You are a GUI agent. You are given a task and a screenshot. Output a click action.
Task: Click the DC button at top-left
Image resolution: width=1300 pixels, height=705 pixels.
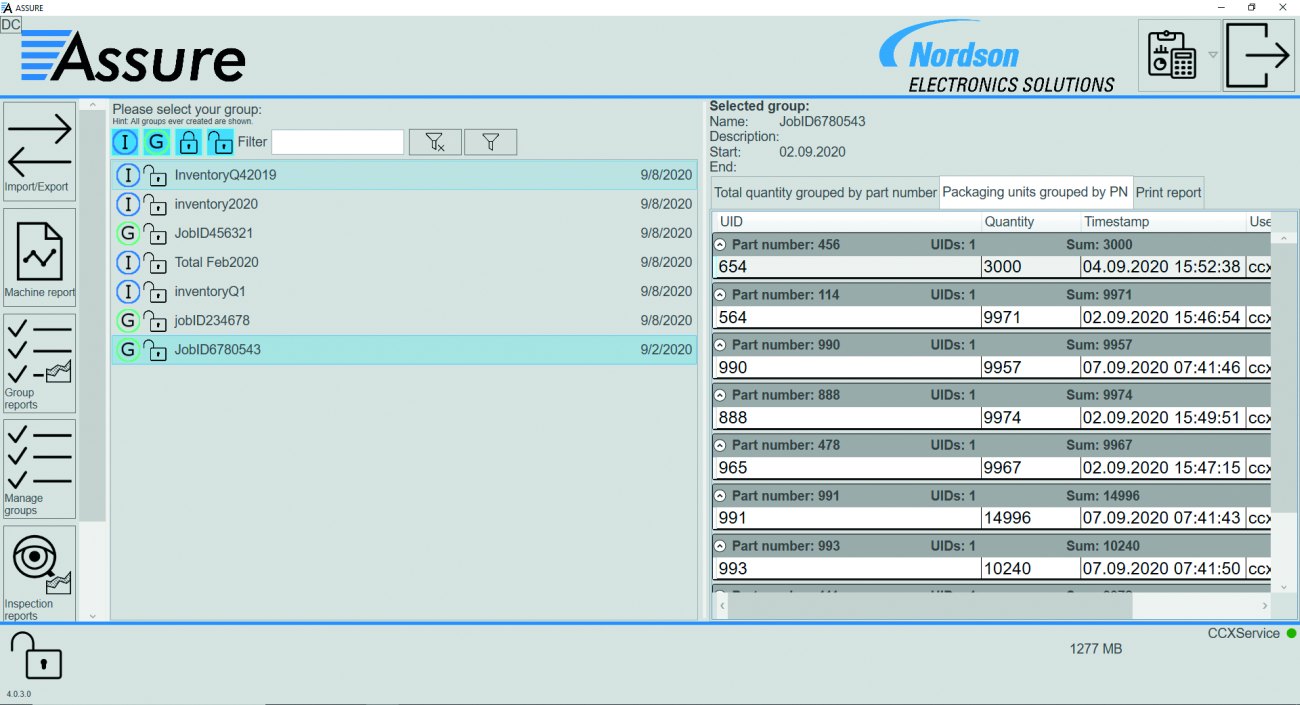tap(11, 24)
